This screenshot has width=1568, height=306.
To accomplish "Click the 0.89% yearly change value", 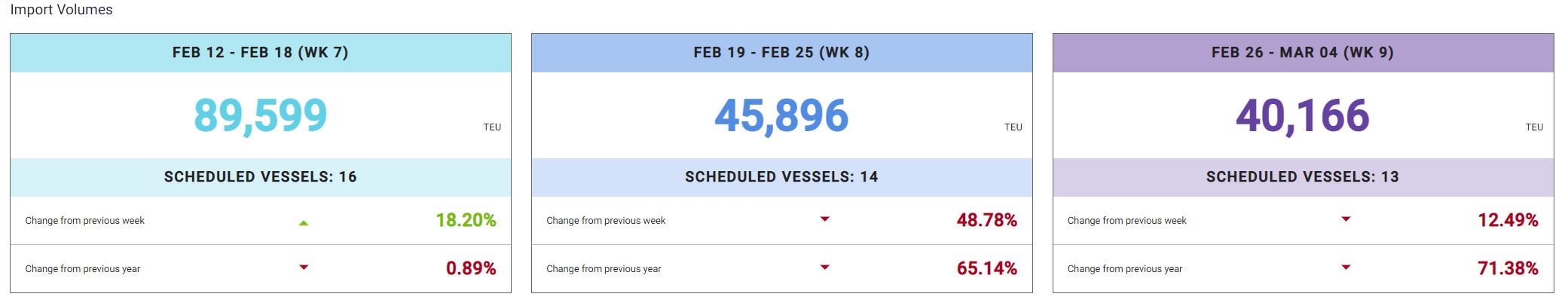I will tap(471, 268).
